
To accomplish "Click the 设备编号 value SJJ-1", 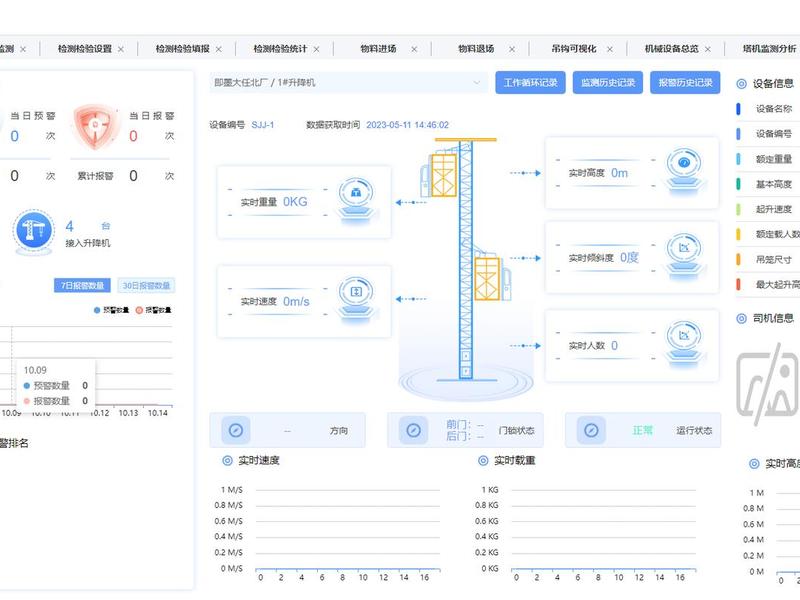I will tap(263, 125).
